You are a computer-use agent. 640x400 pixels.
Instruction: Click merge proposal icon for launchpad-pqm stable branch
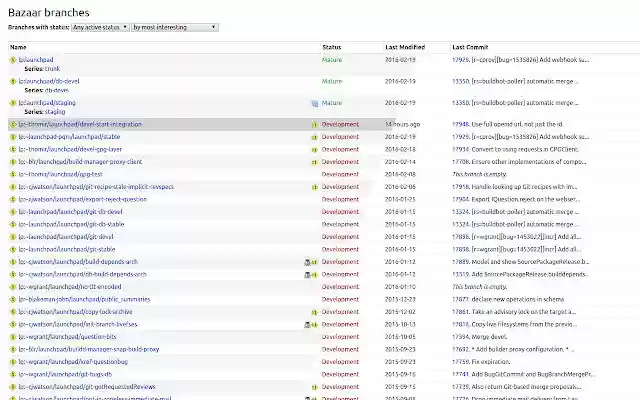pyautogui.click(x=315, y=137)
